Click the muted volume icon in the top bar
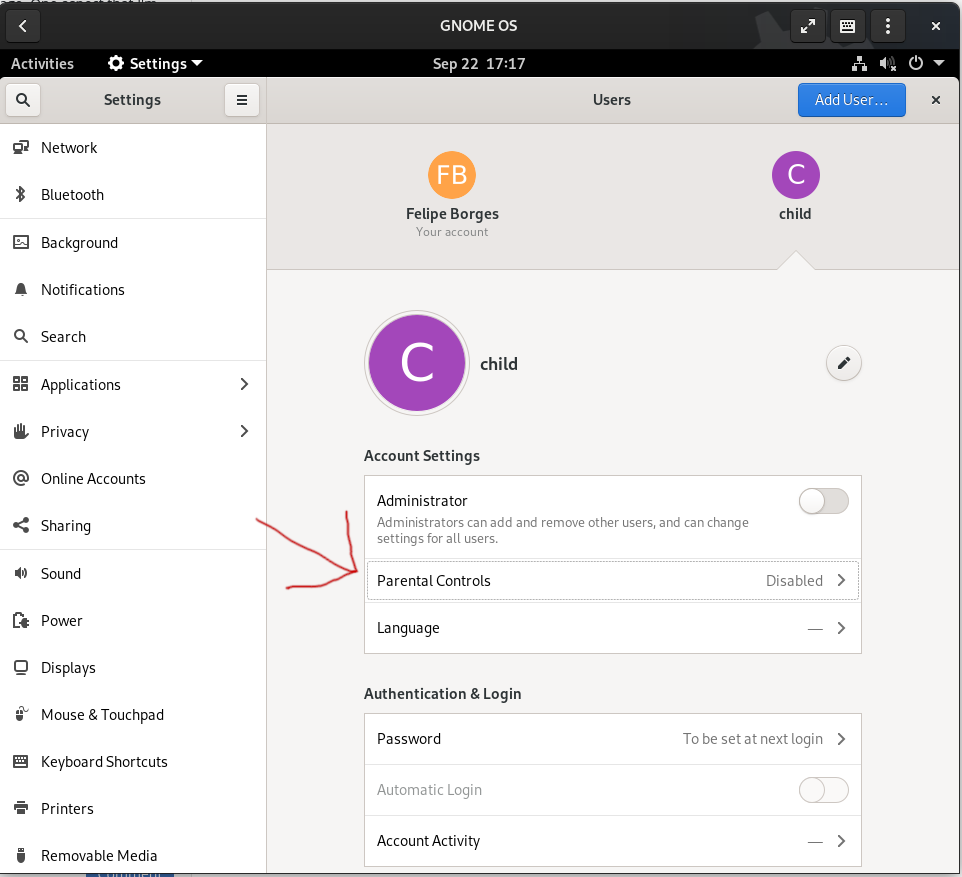Screen dimensions: 962x877 tap(888, 63)
